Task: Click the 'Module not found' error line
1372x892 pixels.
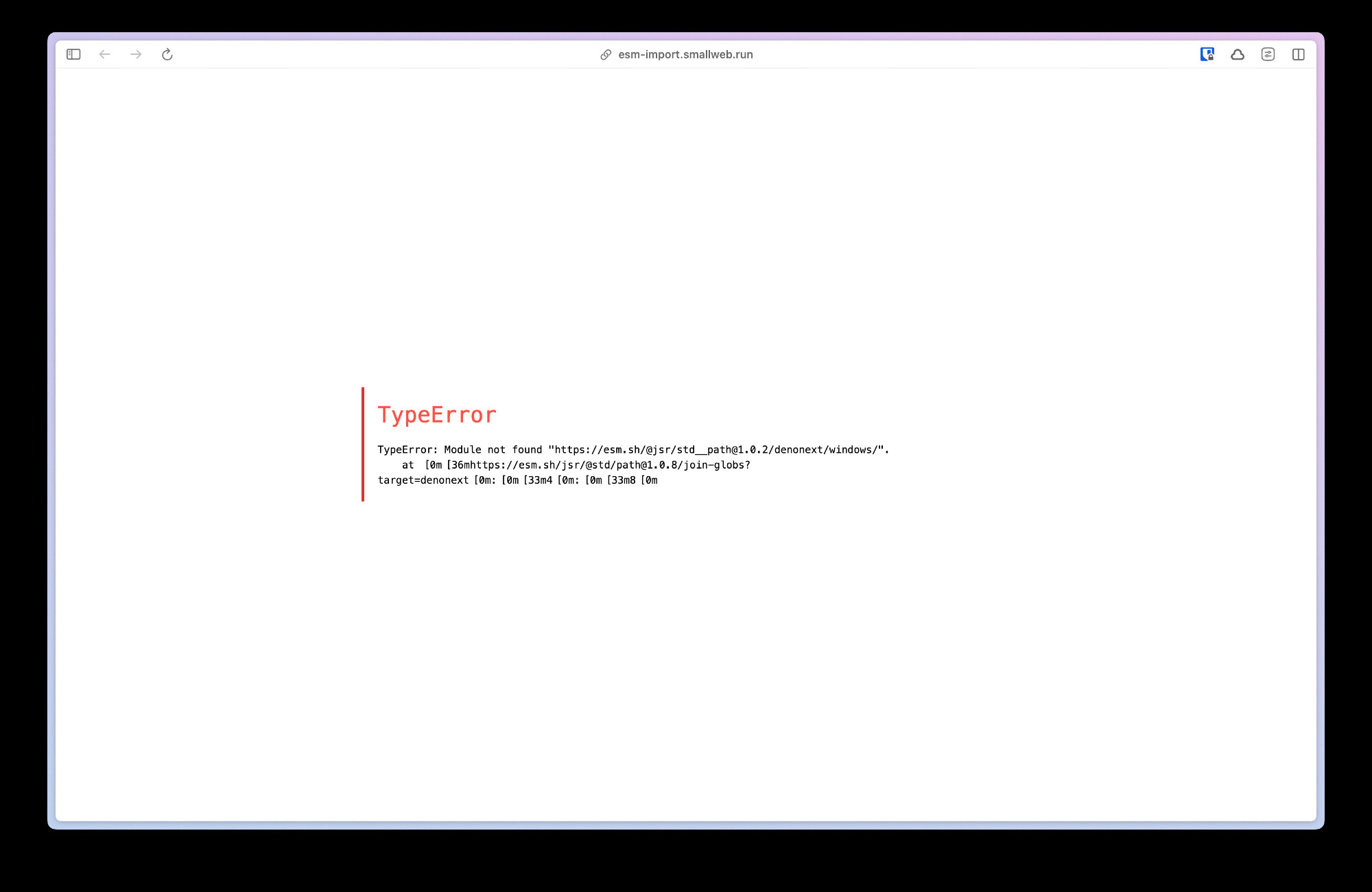Action: (633, 450)
